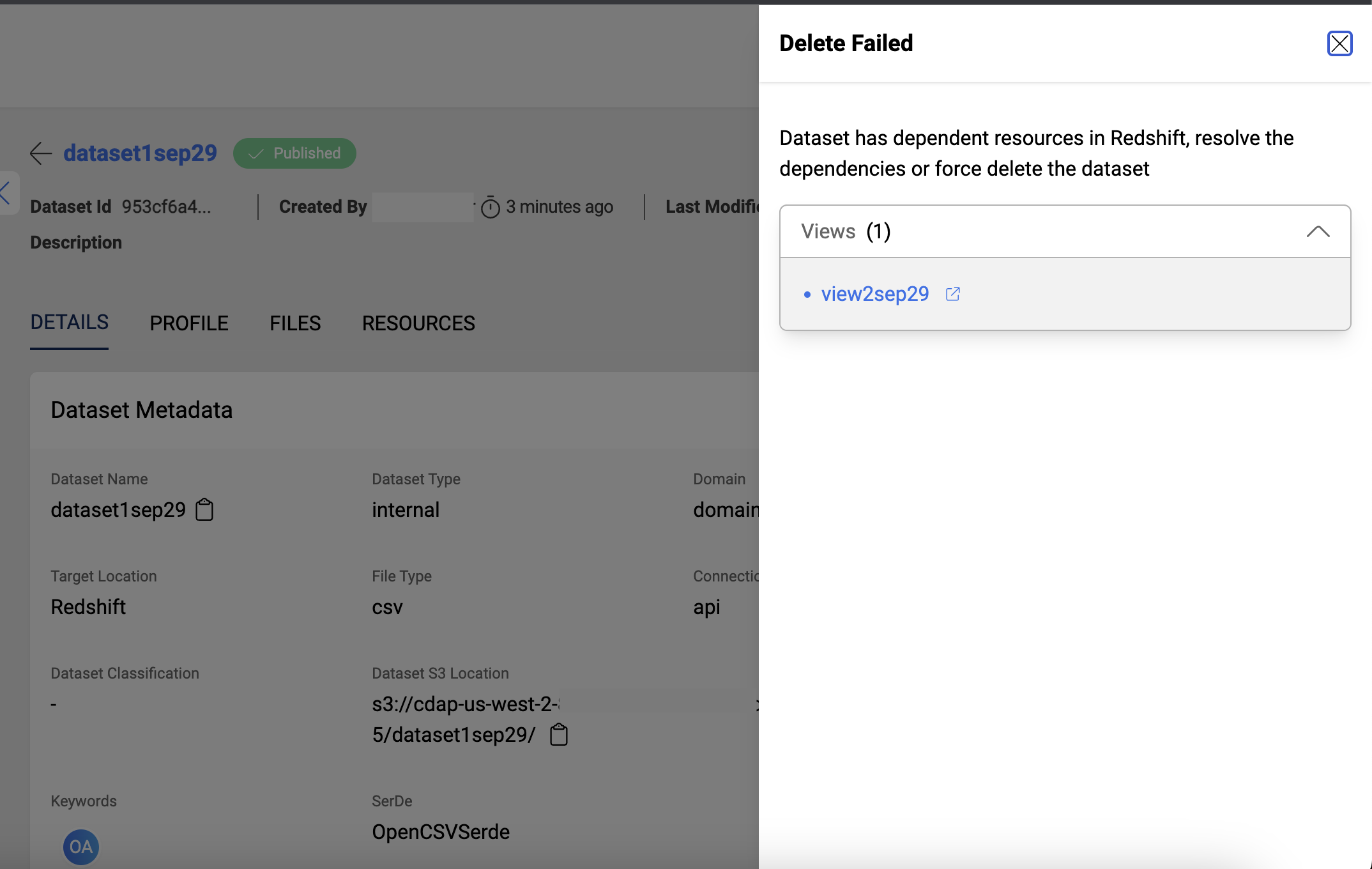Switch to the PROFILE tab
The height and width of the screenshot is (869, 1372).
(189, 322)
